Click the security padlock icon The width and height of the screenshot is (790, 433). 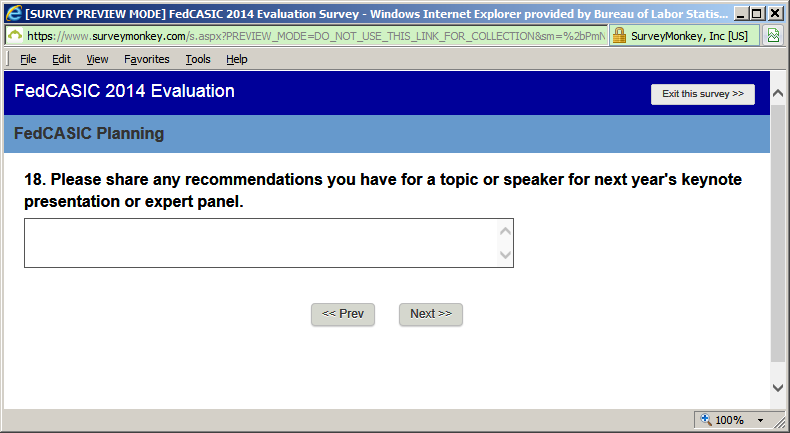pyautogui.click(x=619, y=35)
